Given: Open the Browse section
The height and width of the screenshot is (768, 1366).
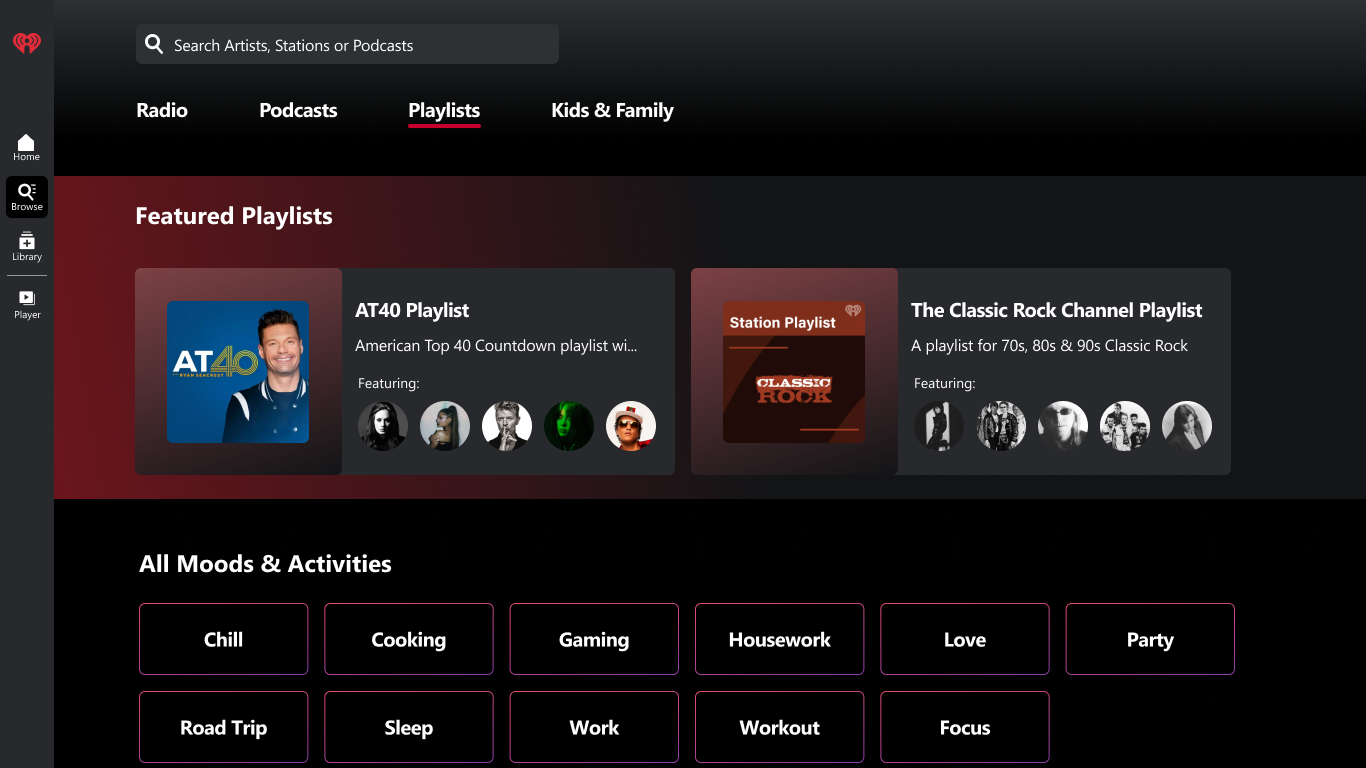Looking at the screenshot, I should 26,196.
